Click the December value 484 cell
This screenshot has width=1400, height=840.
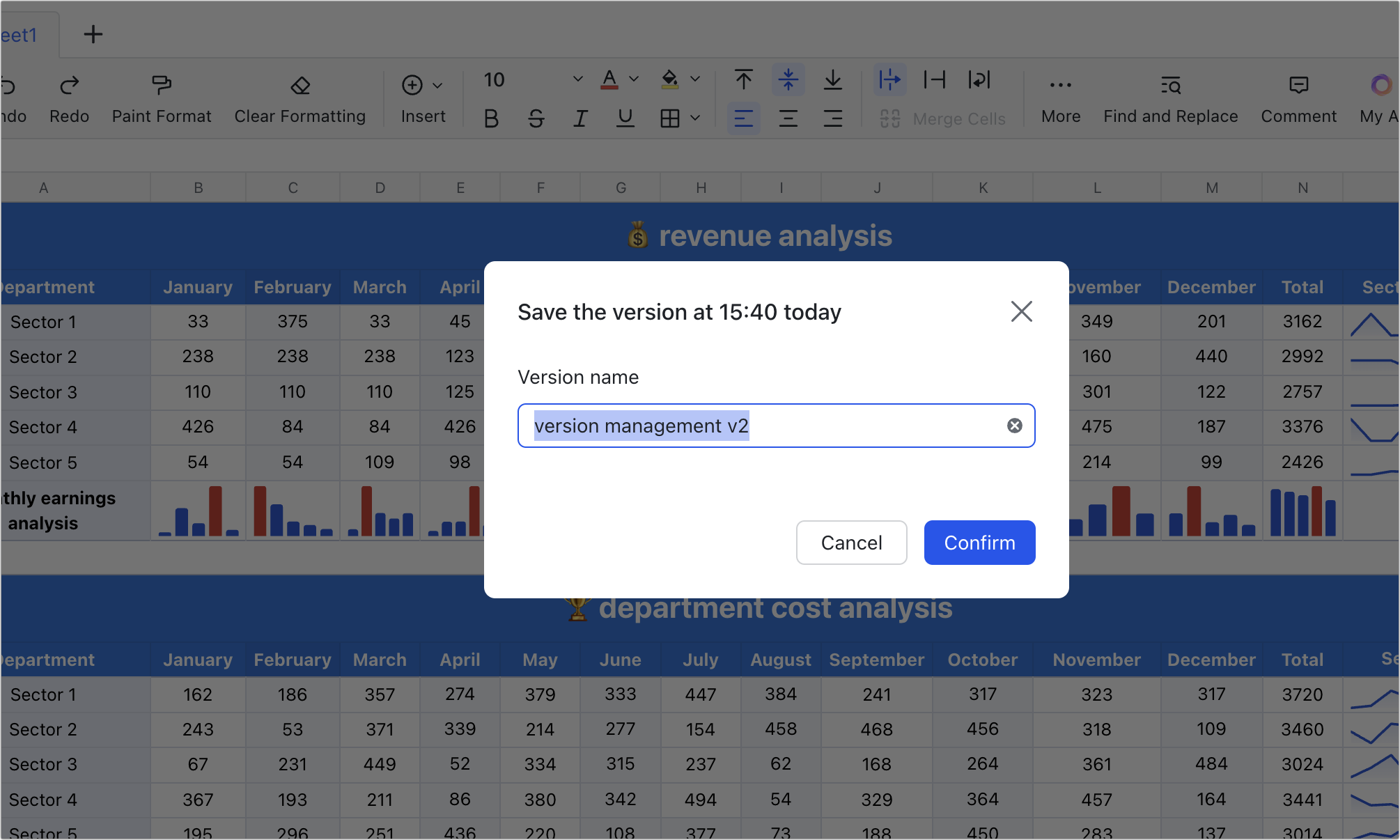pos(1211,764)
